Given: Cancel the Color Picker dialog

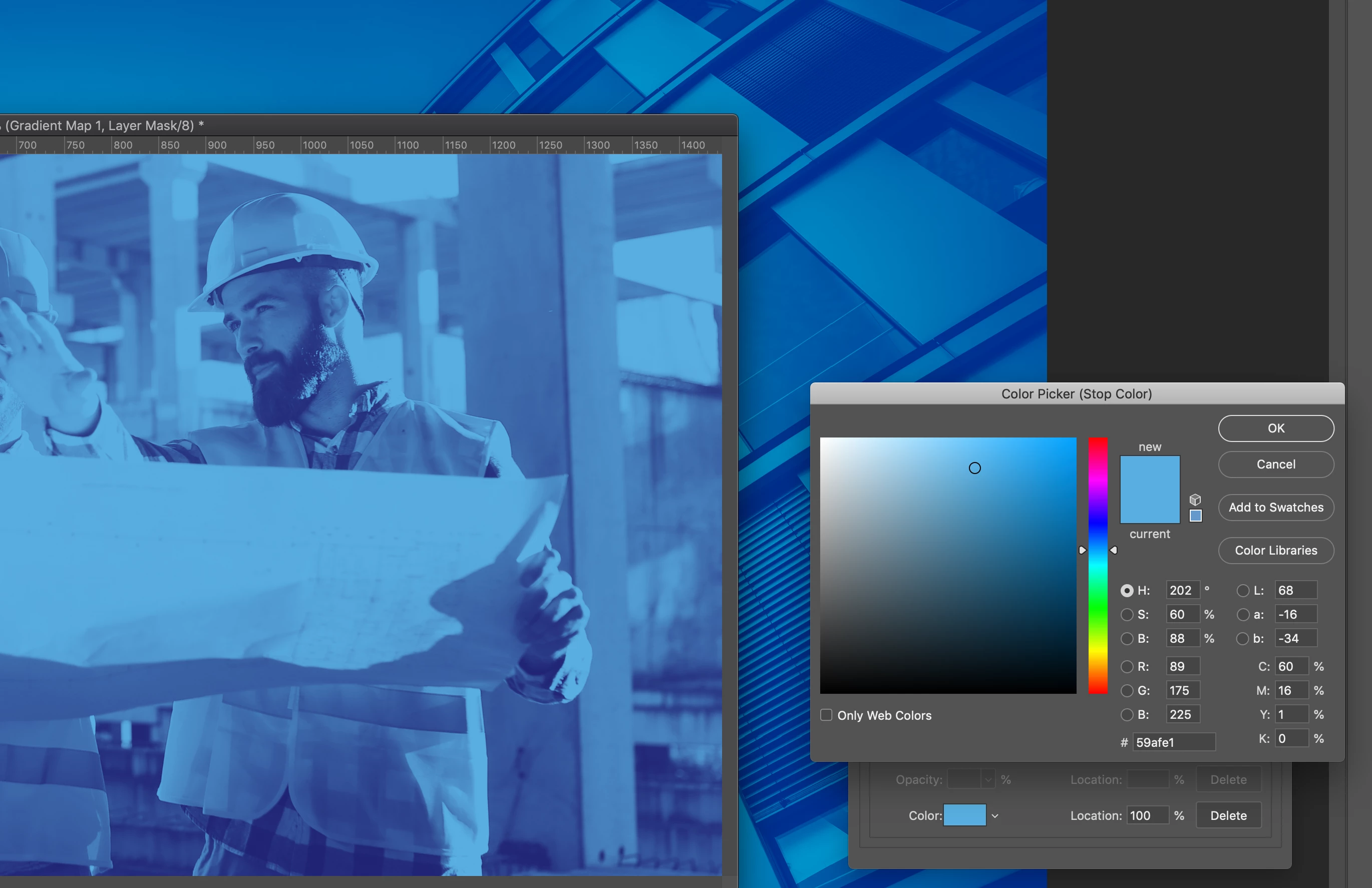Looking at the screenshot, I should pyautogui.click(x=1275, y=465).
